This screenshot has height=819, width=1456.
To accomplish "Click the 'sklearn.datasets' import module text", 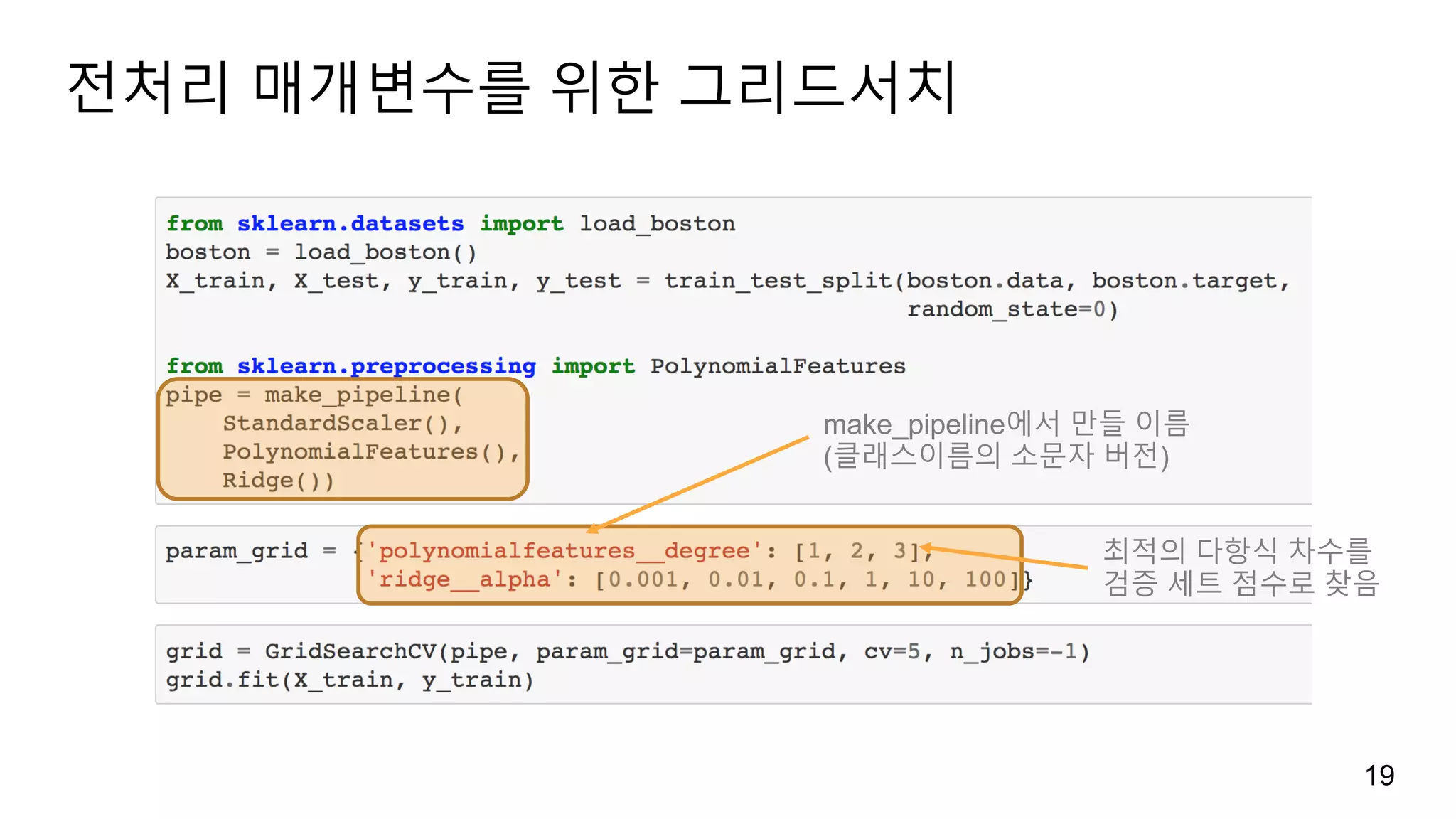I will click(x=350, y=224).
